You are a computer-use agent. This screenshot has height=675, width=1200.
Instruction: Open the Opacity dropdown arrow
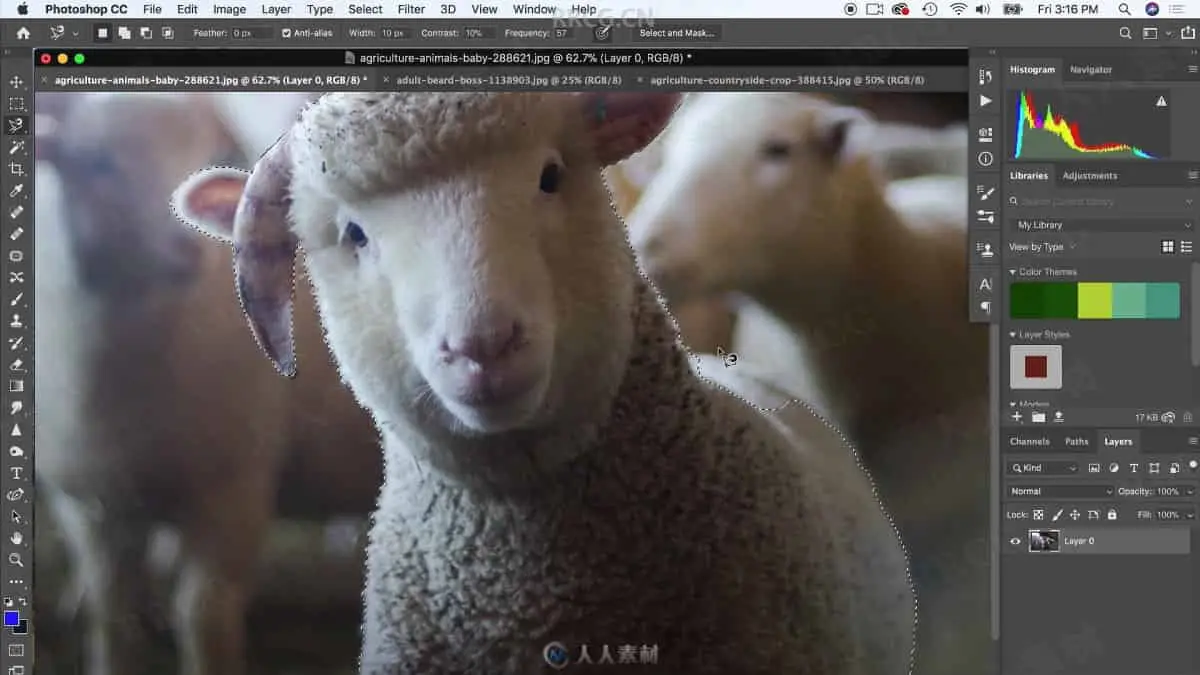coord(1189,492)
